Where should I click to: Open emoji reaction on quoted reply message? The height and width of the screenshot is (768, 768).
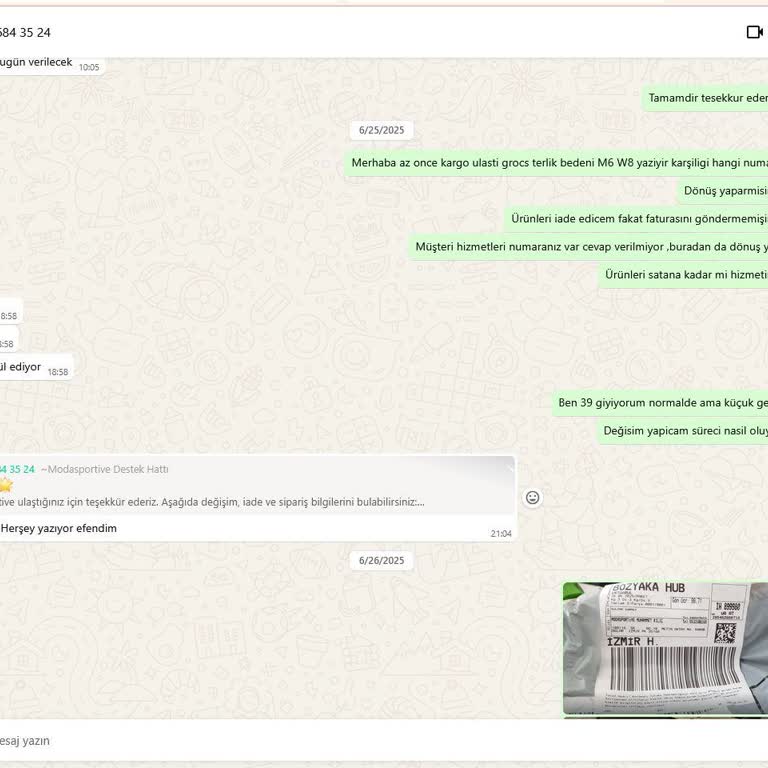pyautogui.click(x=532, y=498)
